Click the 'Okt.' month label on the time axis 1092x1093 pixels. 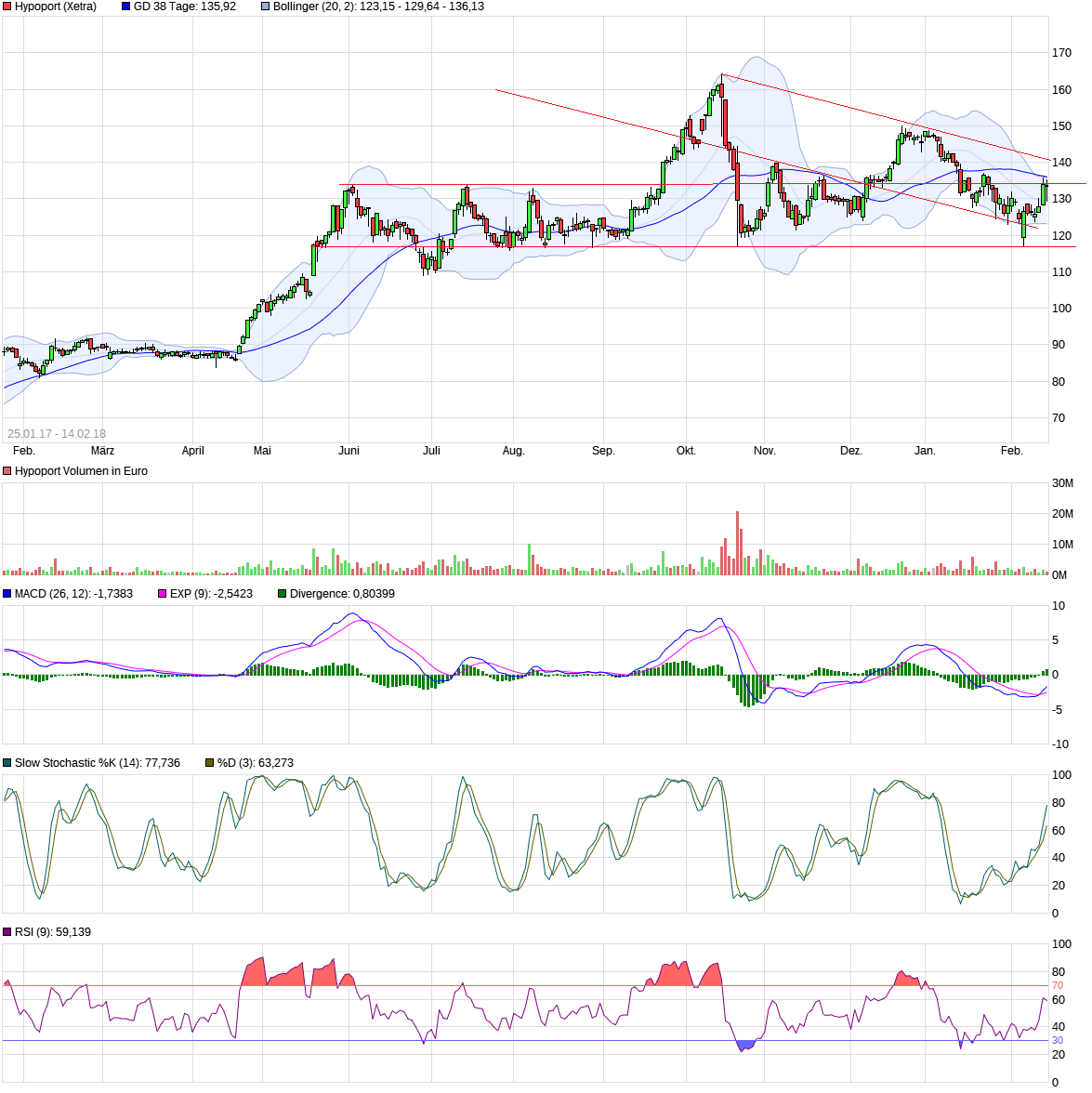[x=687, y=451]
